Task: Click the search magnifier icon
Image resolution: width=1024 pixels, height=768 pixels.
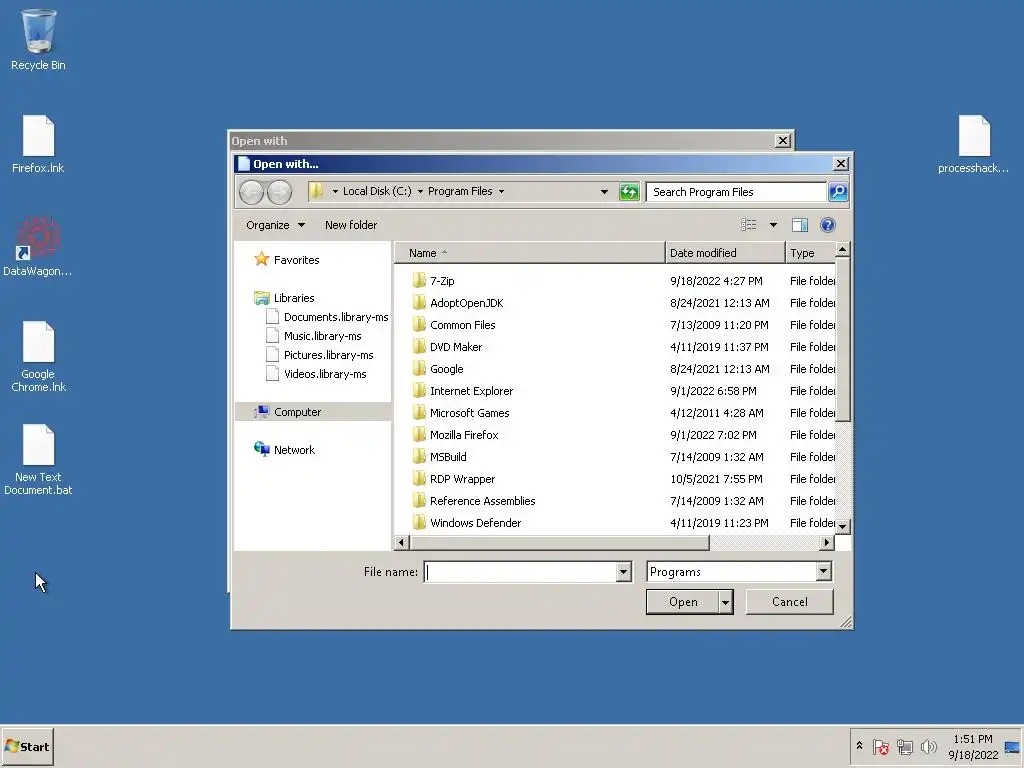Action: click(x=838, y=191)
